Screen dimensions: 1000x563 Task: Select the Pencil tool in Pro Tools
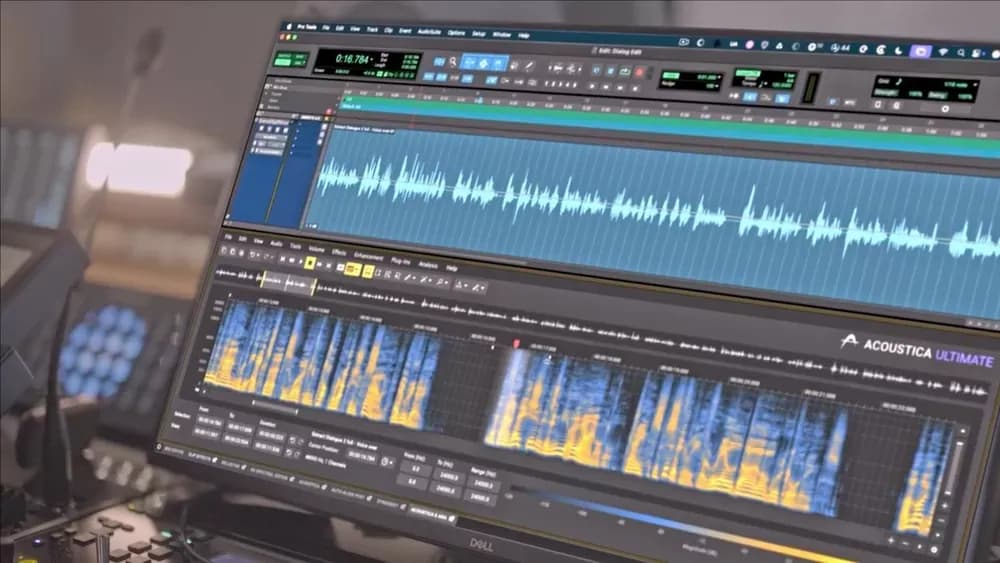point(529,66)
